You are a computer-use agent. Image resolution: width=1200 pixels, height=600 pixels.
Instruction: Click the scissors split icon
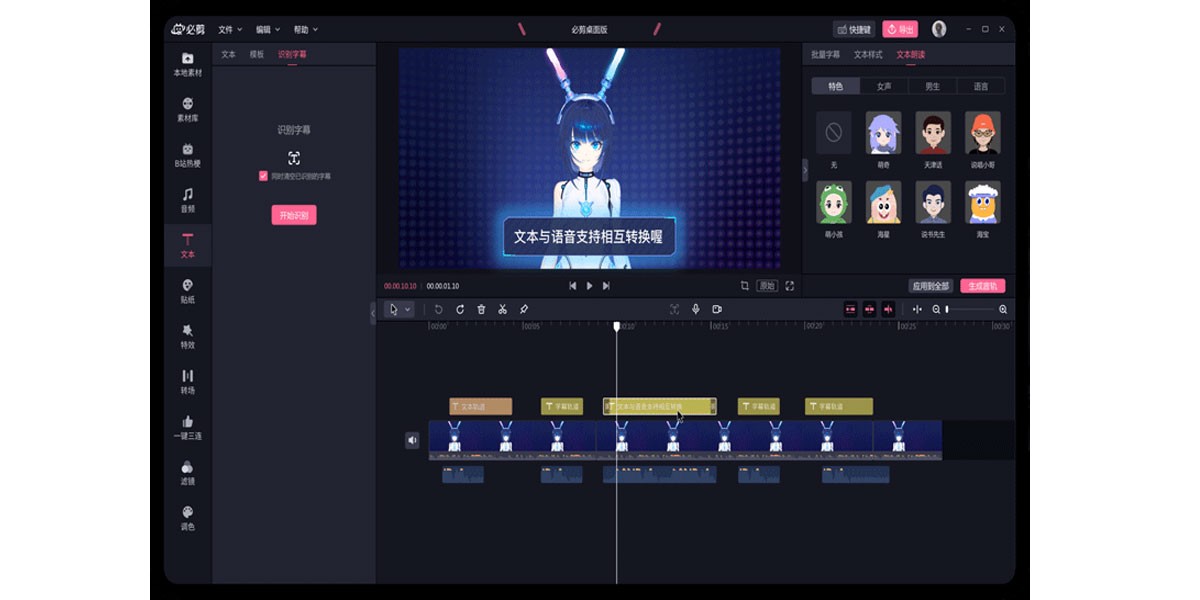[502, 310]
